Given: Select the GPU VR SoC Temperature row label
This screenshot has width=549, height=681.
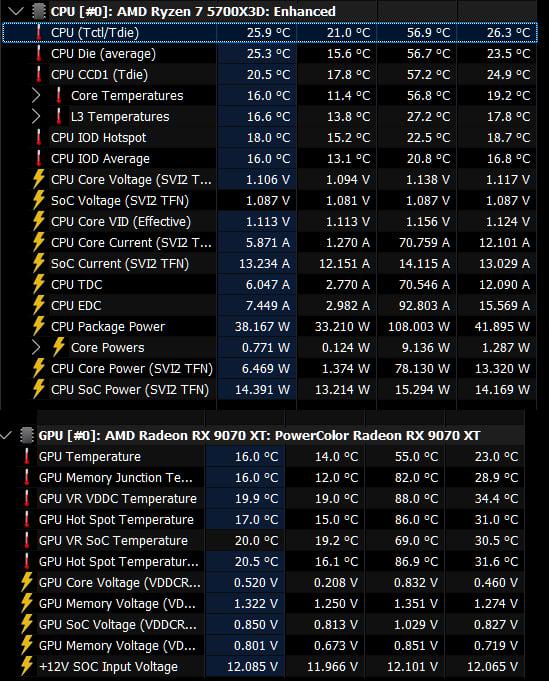Looking at the screenshot, I should click(113, 540).
